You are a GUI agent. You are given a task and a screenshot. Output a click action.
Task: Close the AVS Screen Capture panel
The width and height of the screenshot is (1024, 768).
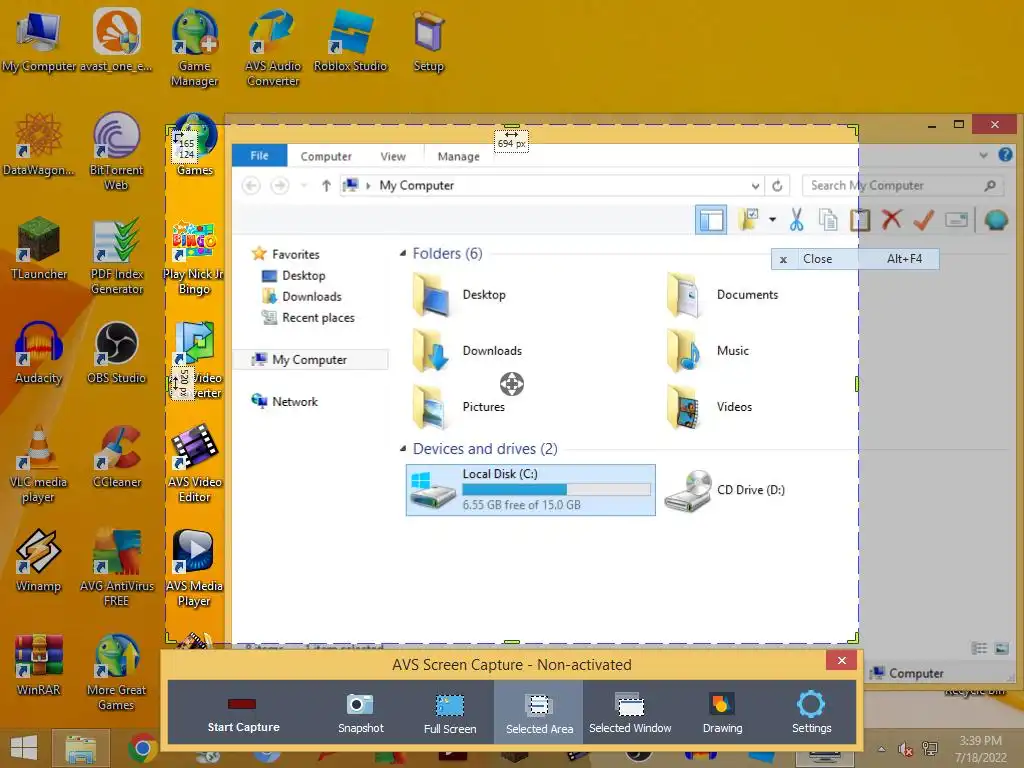coord(842,660)
